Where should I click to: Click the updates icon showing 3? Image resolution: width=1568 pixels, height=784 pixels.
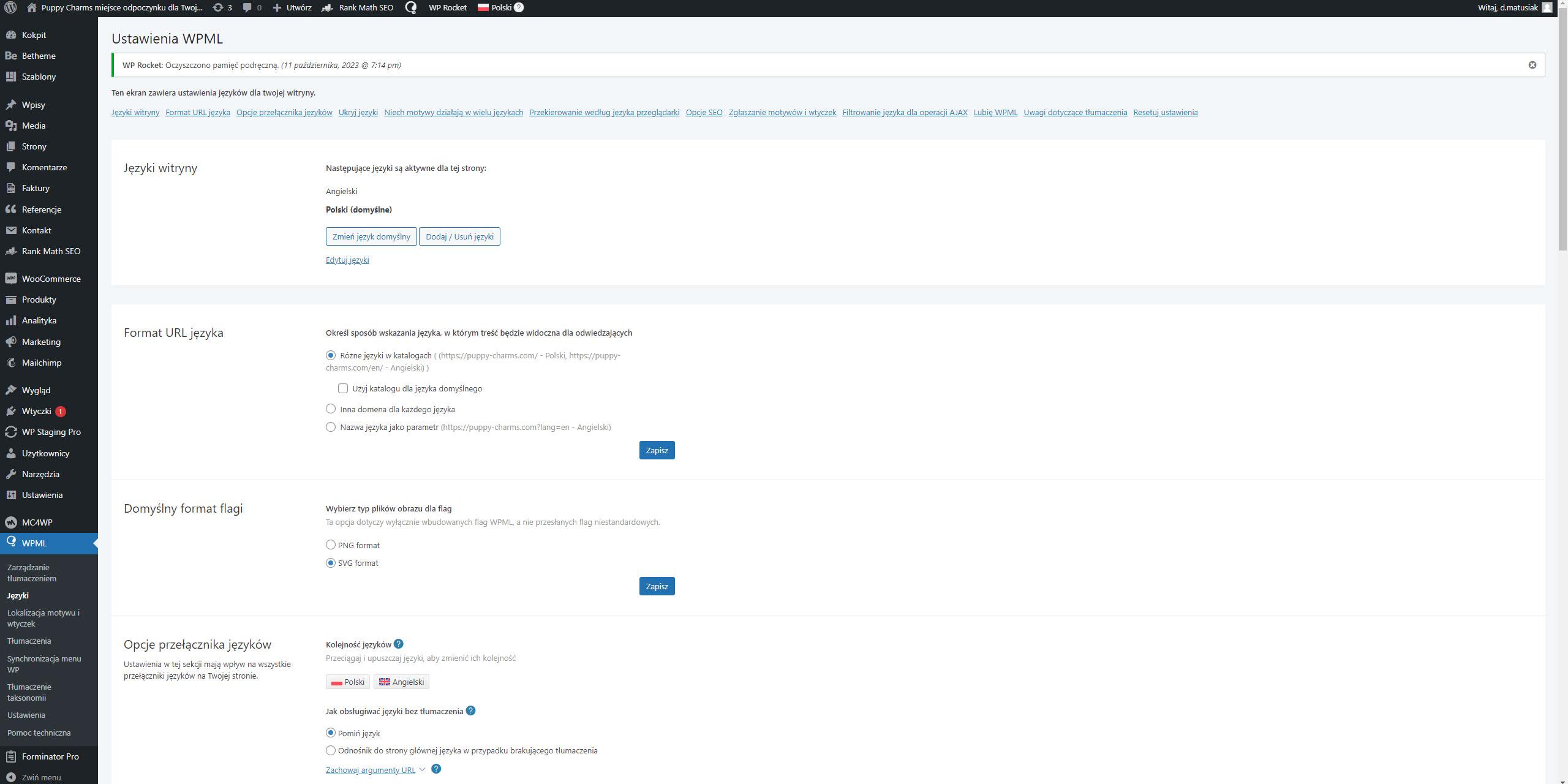222,8
